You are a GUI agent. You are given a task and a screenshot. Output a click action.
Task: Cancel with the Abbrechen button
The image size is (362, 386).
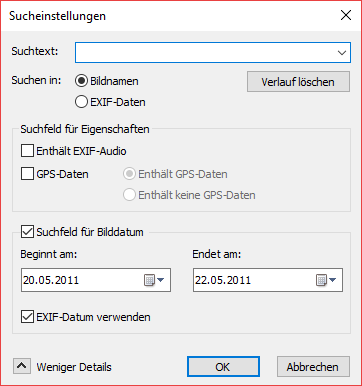pyautogui.click(x=313, y=367)
